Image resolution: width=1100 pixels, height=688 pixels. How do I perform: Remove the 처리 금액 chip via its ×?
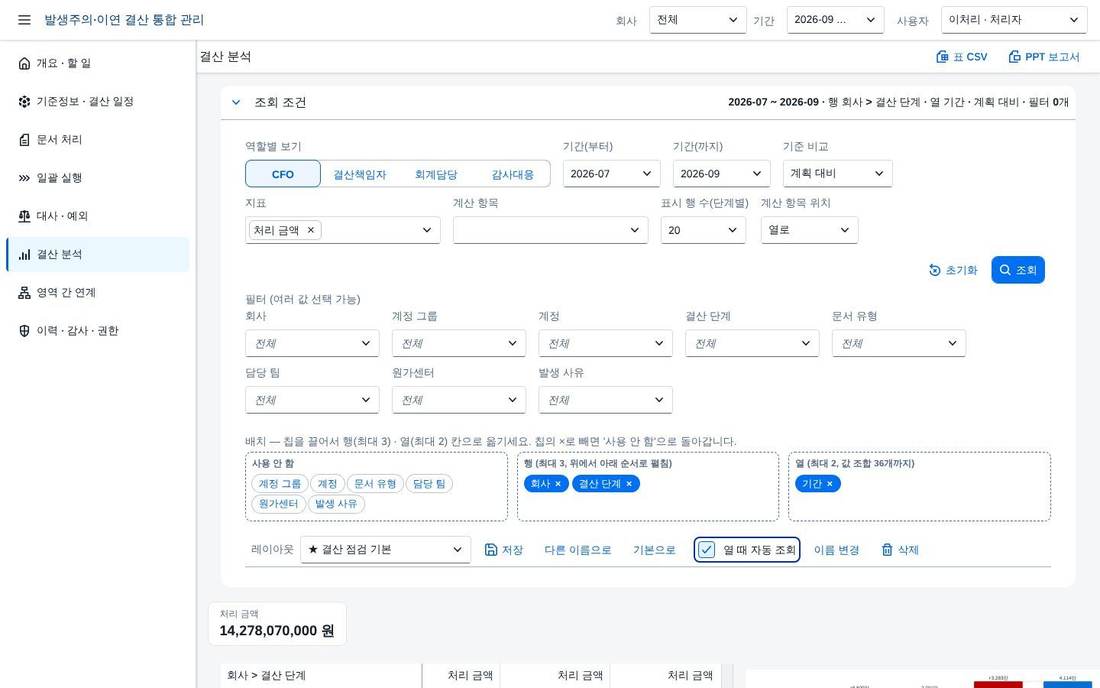tap(311, 230)
